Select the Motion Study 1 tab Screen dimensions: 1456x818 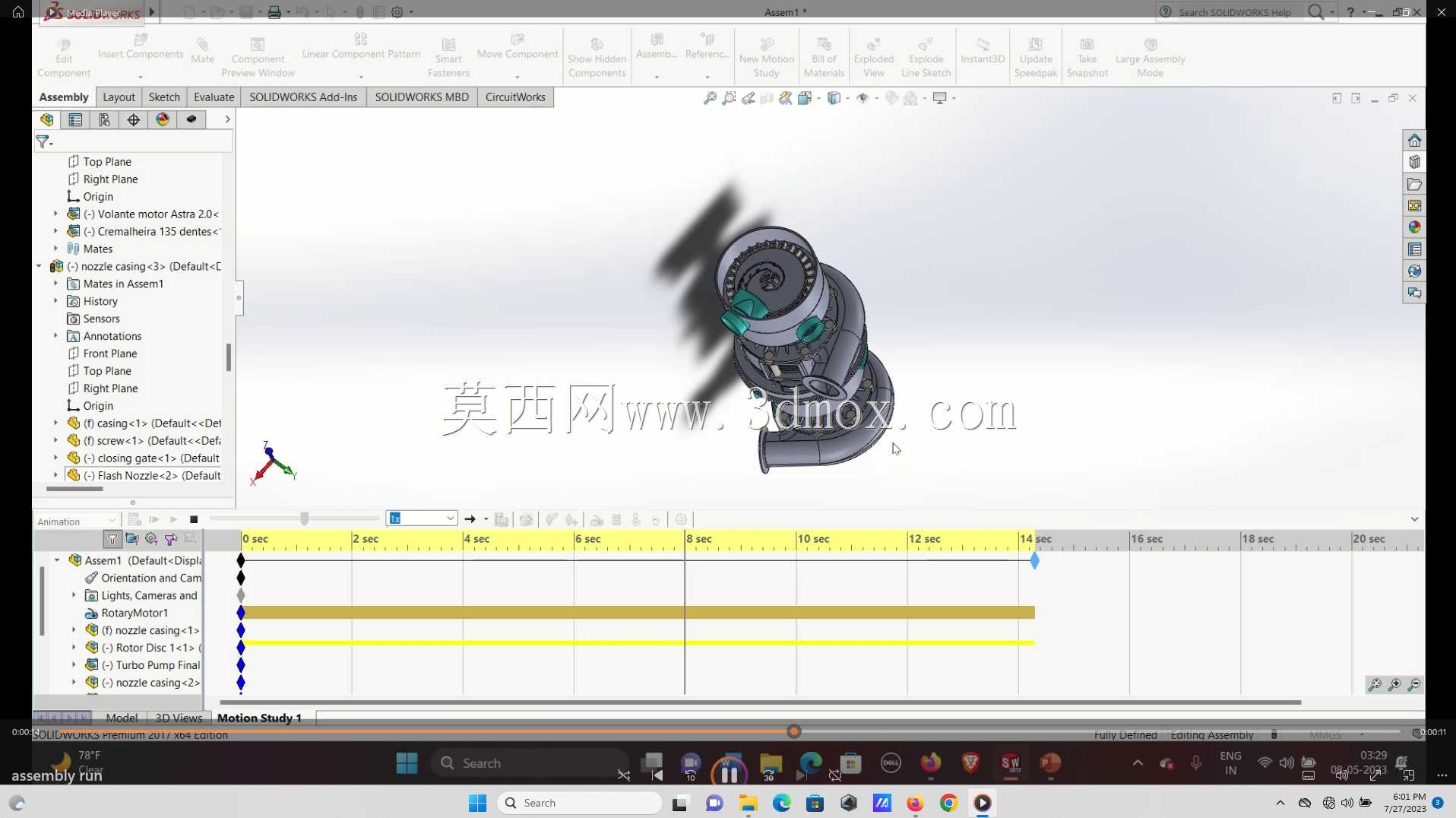[259, 718]
